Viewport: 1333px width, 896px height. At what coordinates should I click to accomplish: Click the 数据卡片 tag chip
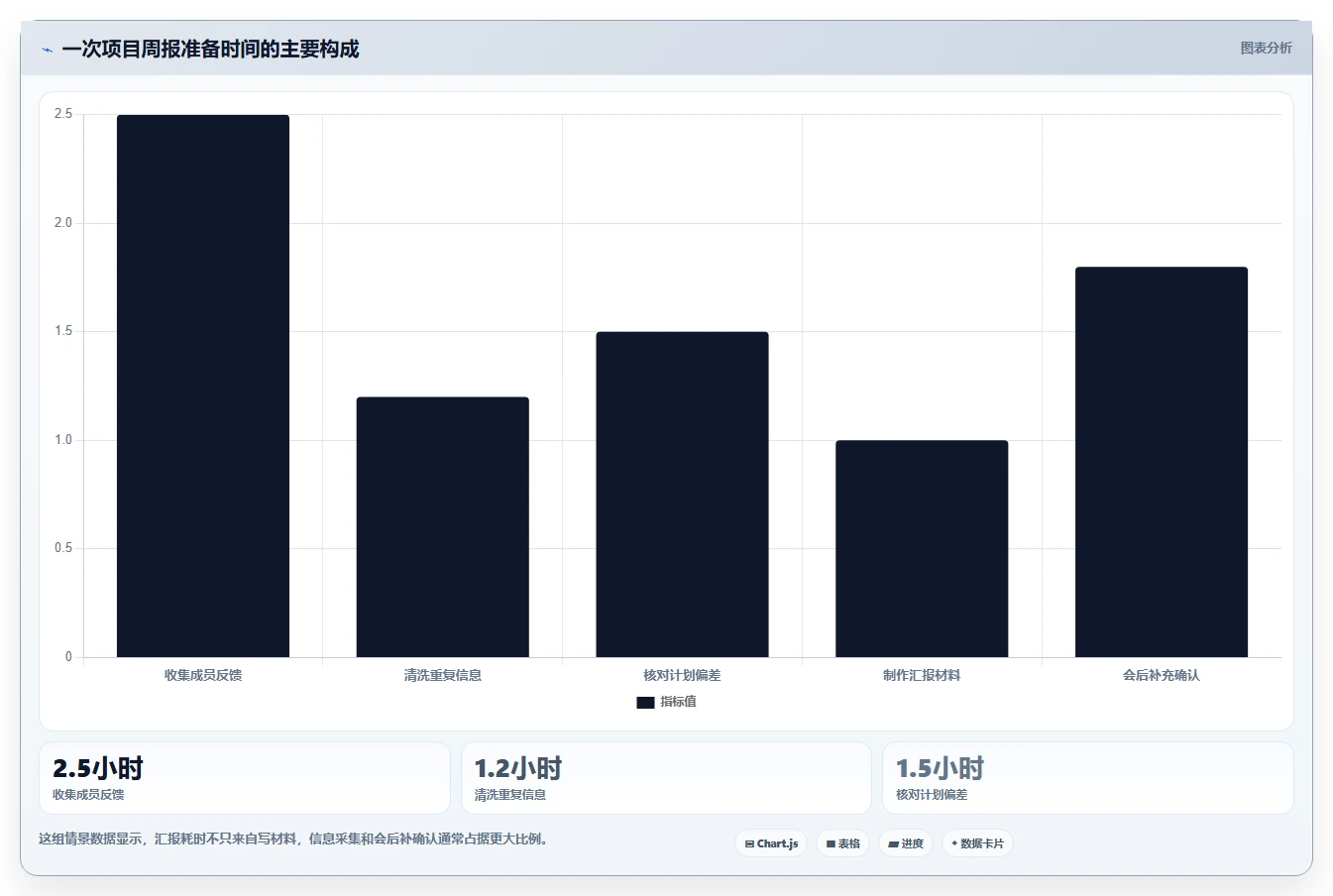pyautogui.click(x=977, y=843)
